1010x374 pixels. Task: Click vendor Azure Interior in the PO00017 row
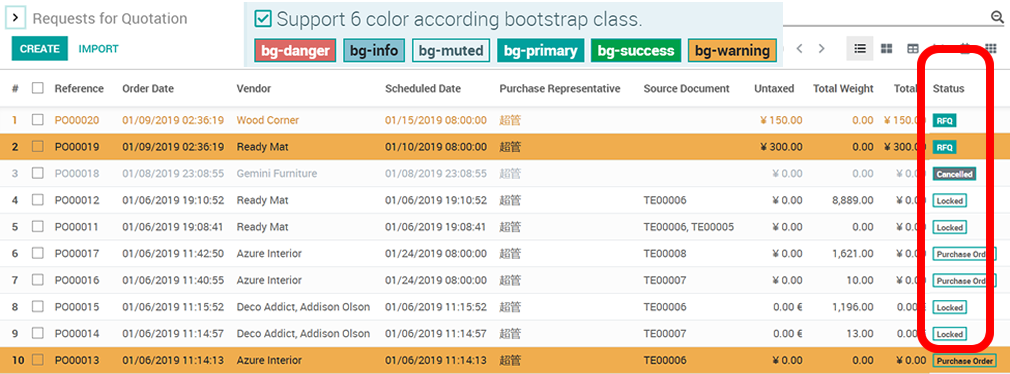[x=269, y=254]
